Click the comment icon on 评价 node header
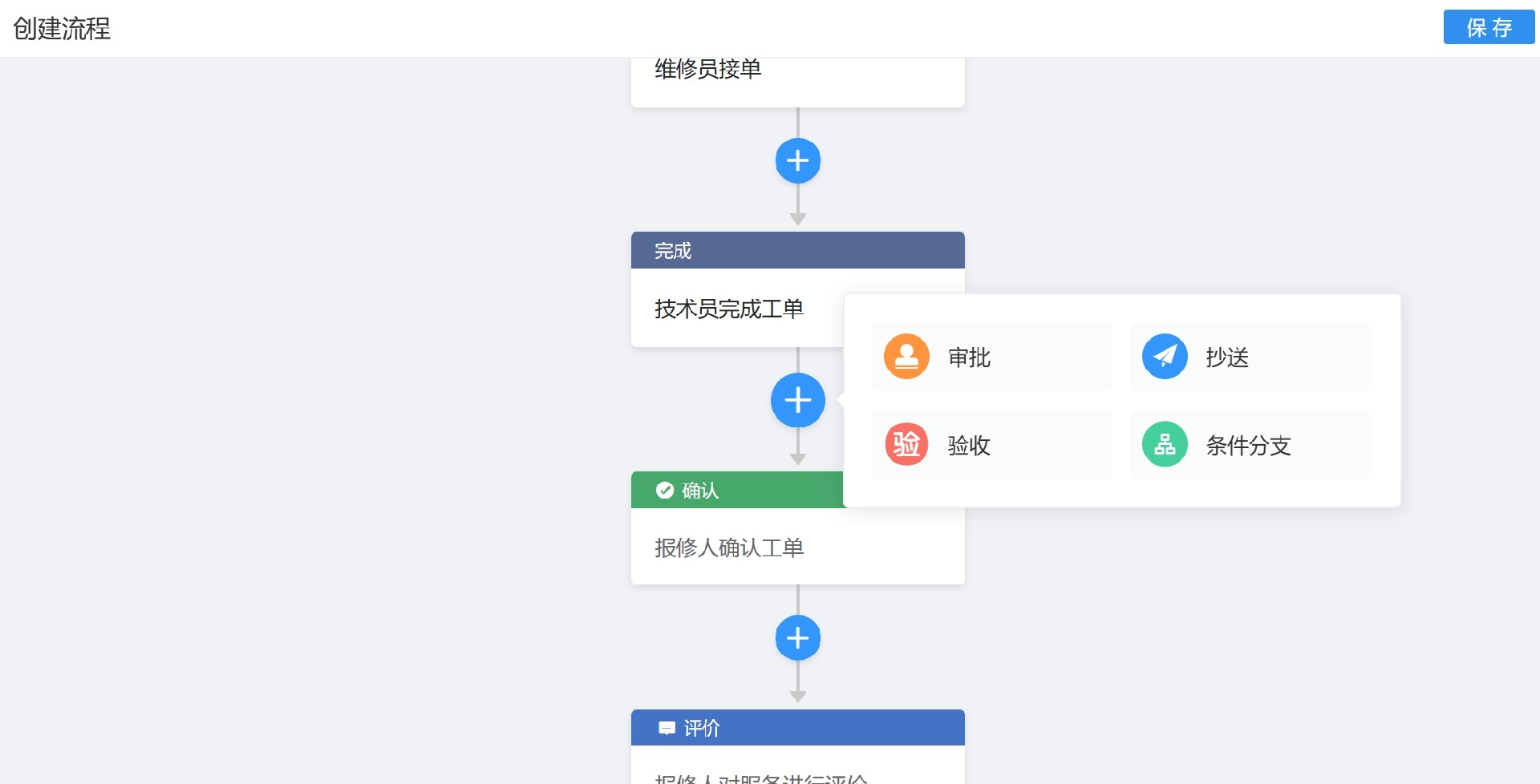The width and height of the screenshot is (1540, 784). [x=667, y=727]
